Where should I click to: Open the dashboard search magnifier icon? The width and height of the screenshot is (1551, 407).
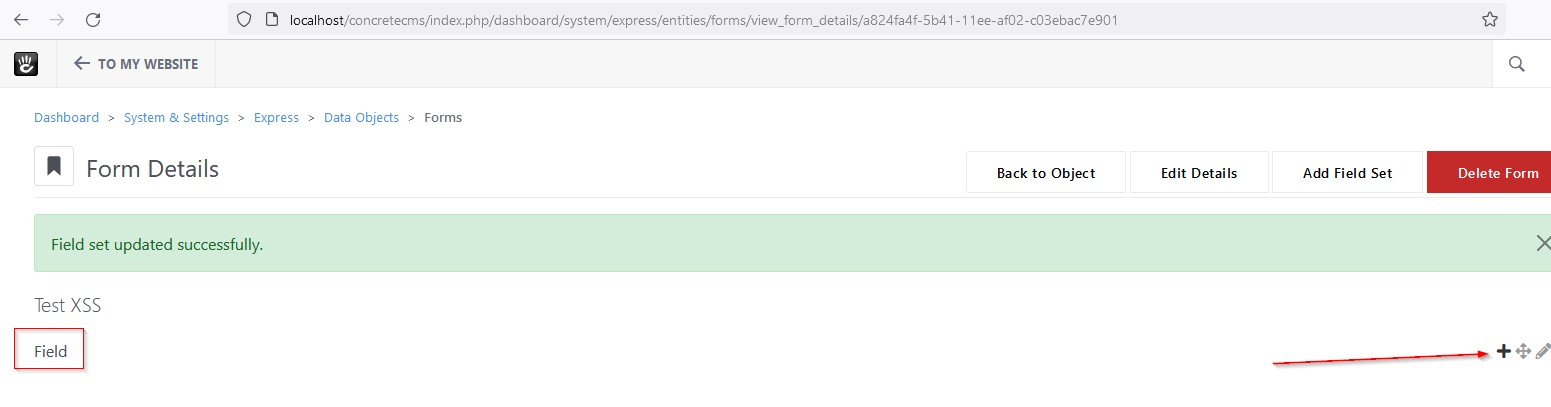pyautogui.click(x=1516, y=64)
